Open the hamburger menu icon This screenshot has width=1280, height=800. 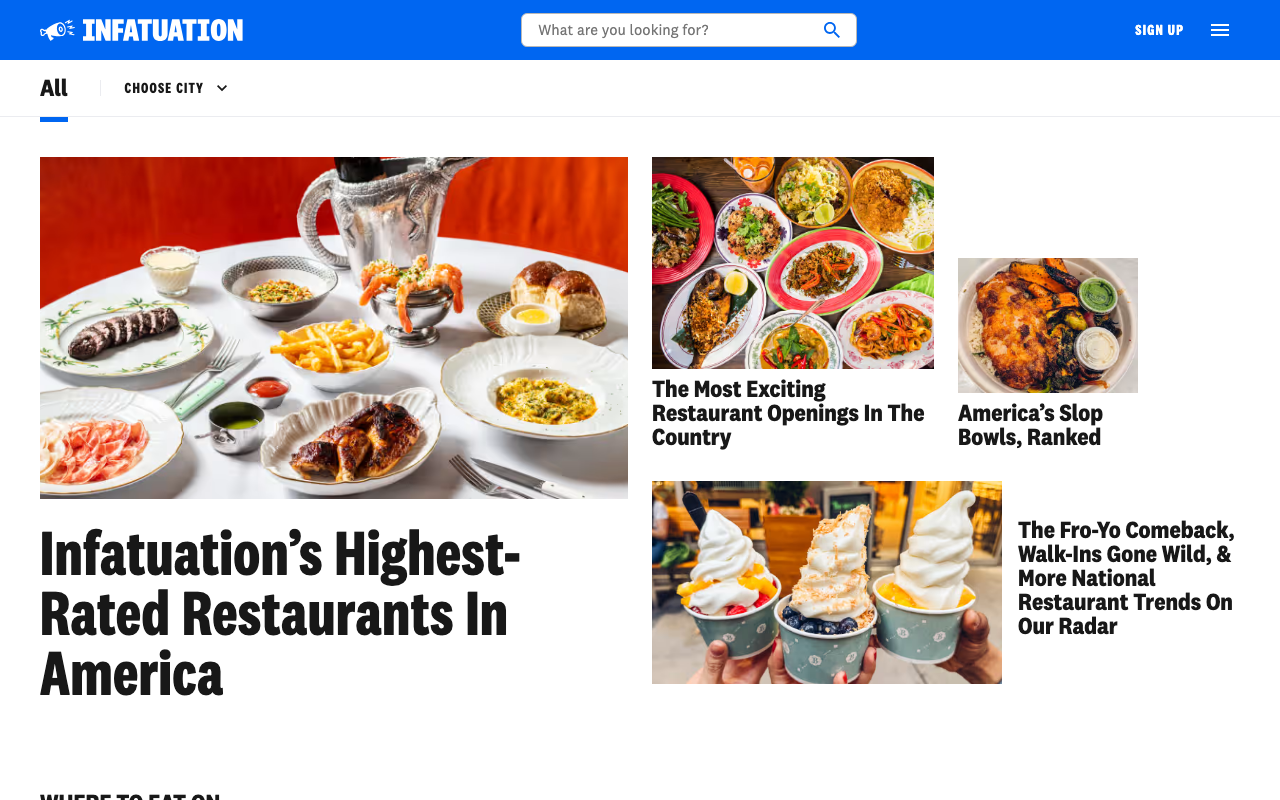[x=1220, y=30]
